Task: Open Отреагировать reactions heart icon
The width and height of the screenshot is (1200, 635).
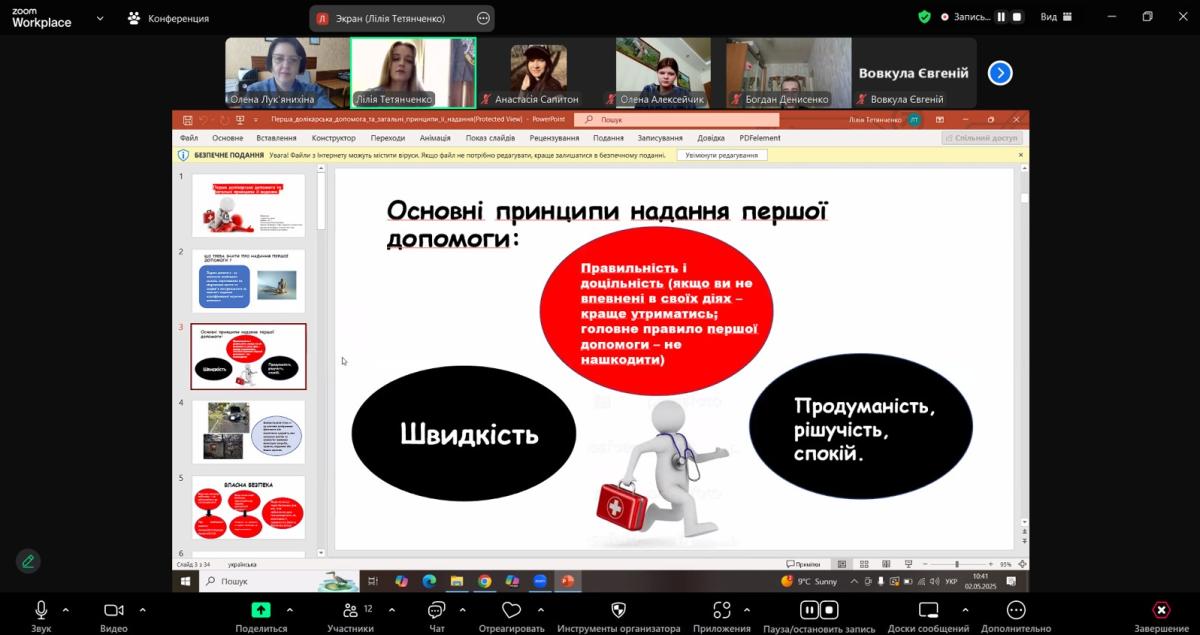Action: click(512, 611)
